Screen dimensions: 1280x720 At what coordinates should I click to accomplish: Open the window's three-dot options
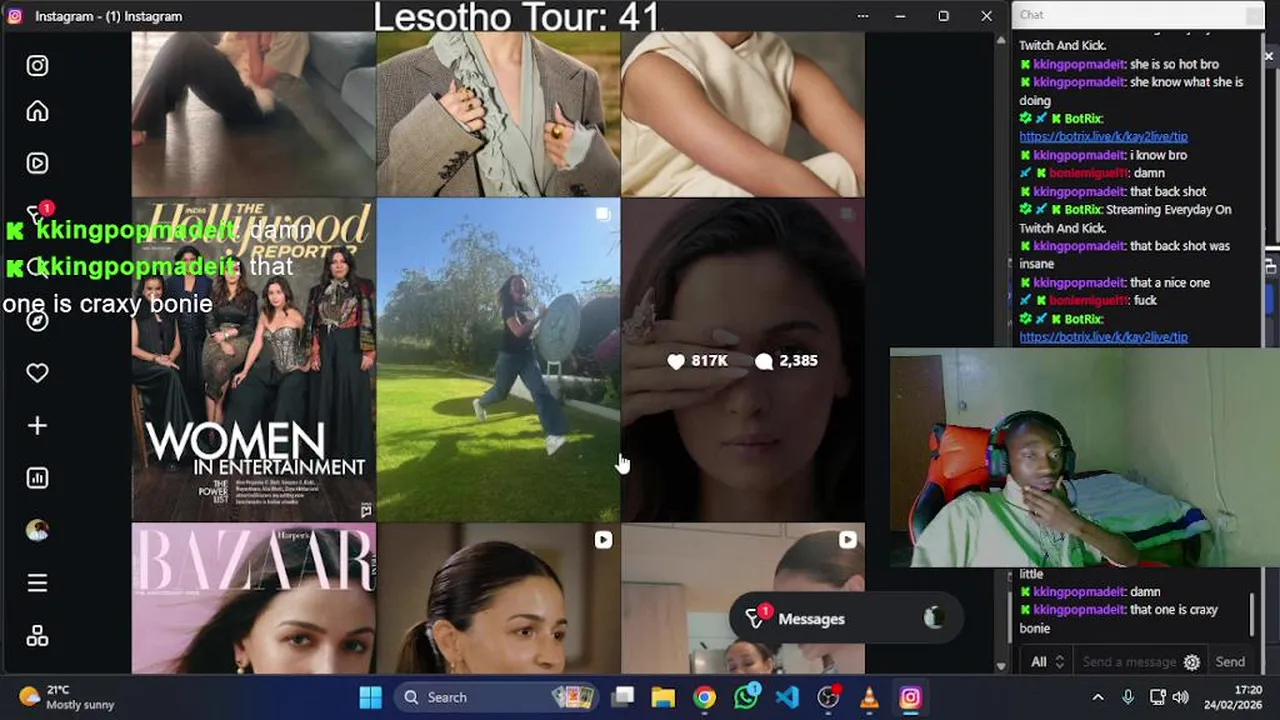pos(863,16)
